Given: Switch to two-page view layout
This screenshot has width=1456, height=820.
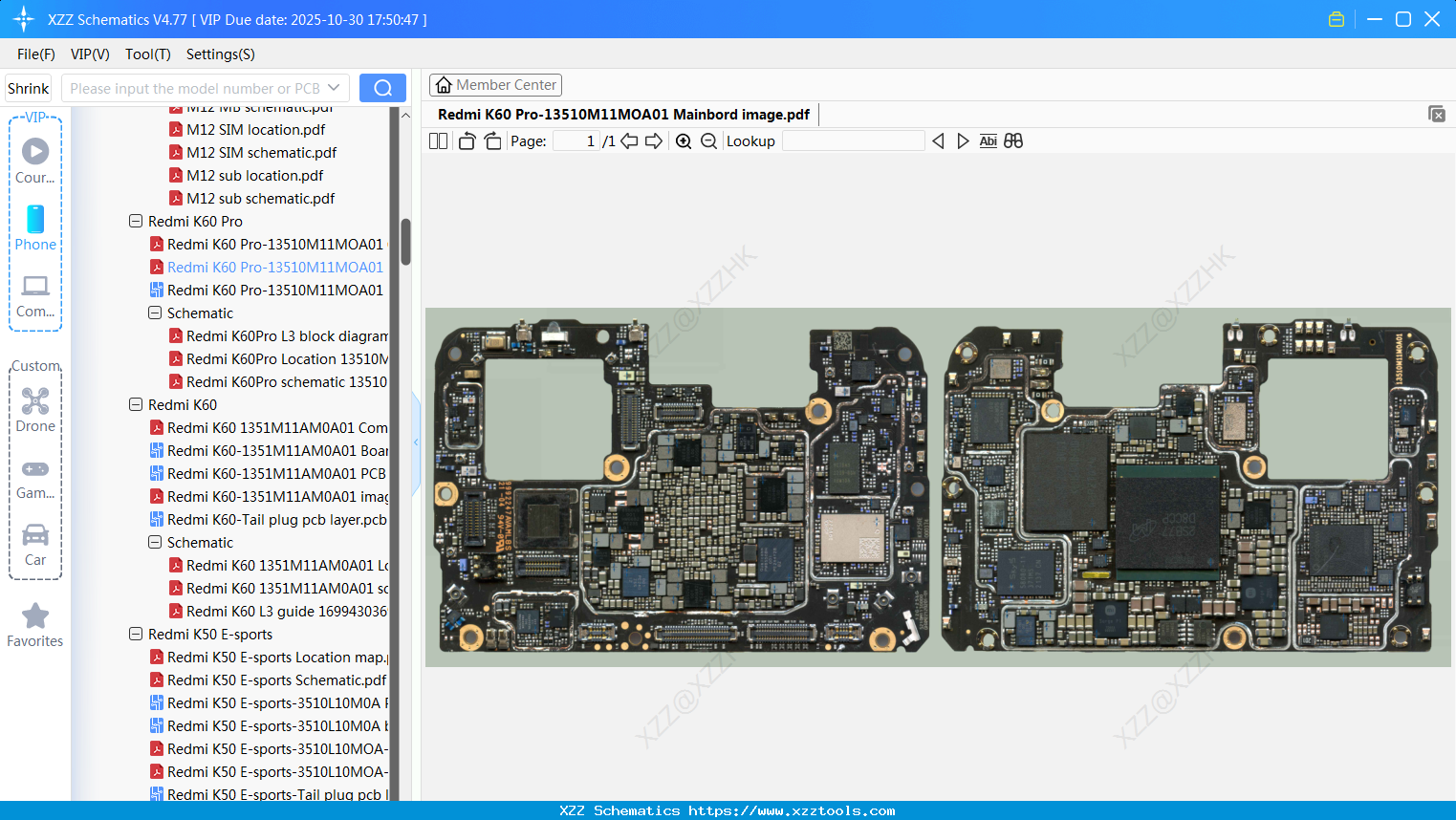Looking at the screenshot, I should point(438,140).
